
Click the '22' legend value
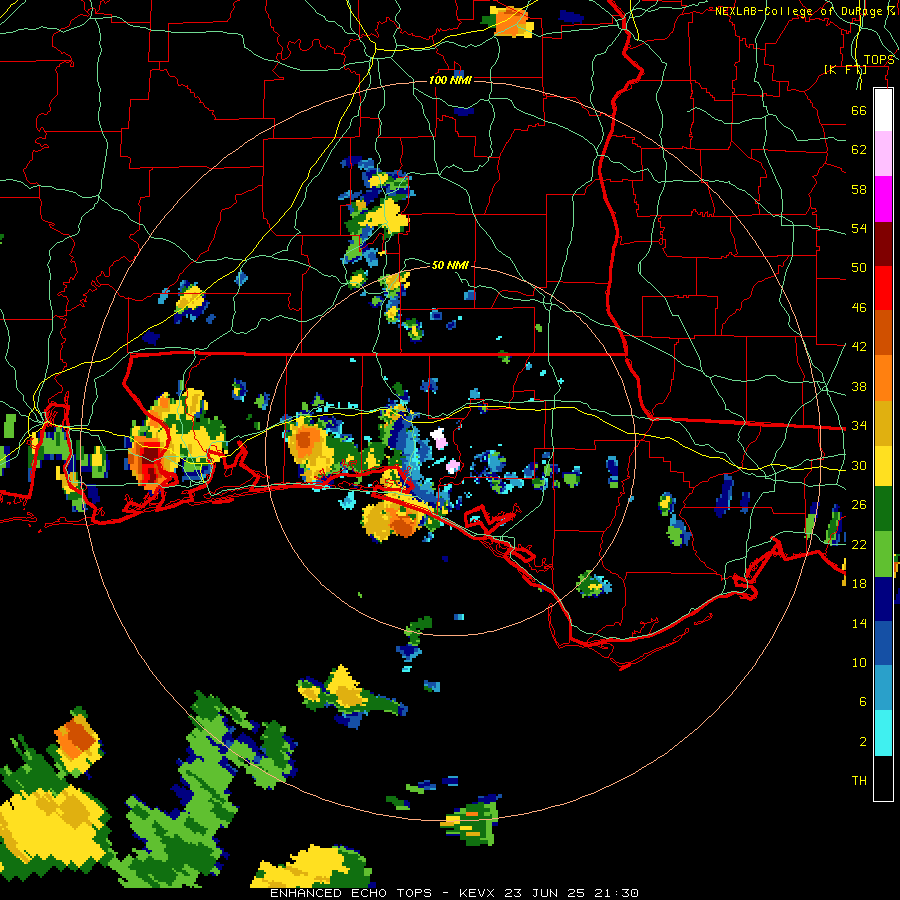[859, 544]
